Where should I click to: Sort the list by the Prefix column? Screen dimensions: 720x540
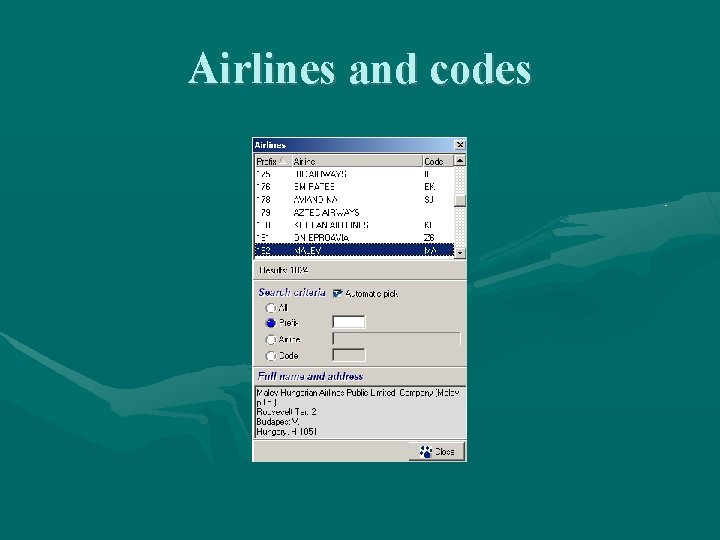(273, 161)
